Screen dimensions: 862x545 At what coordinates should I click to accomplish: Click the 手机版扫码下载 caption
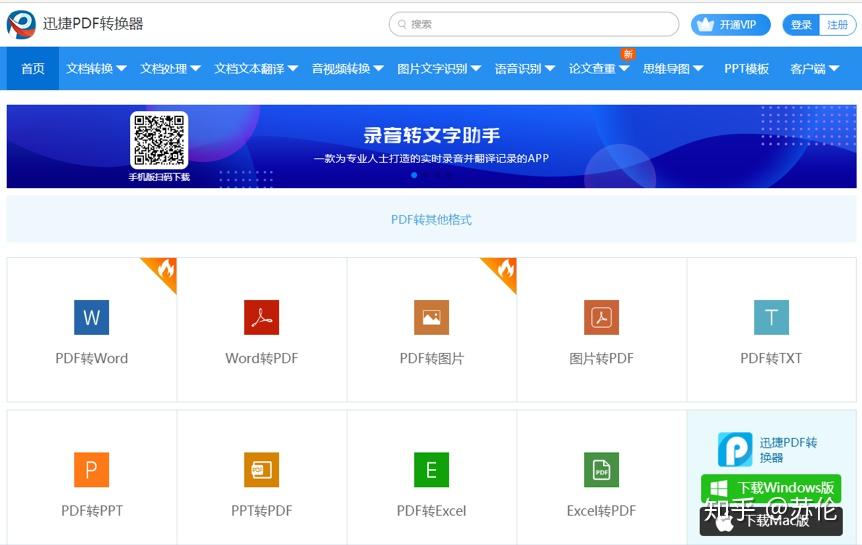click(x=159, y=177)
